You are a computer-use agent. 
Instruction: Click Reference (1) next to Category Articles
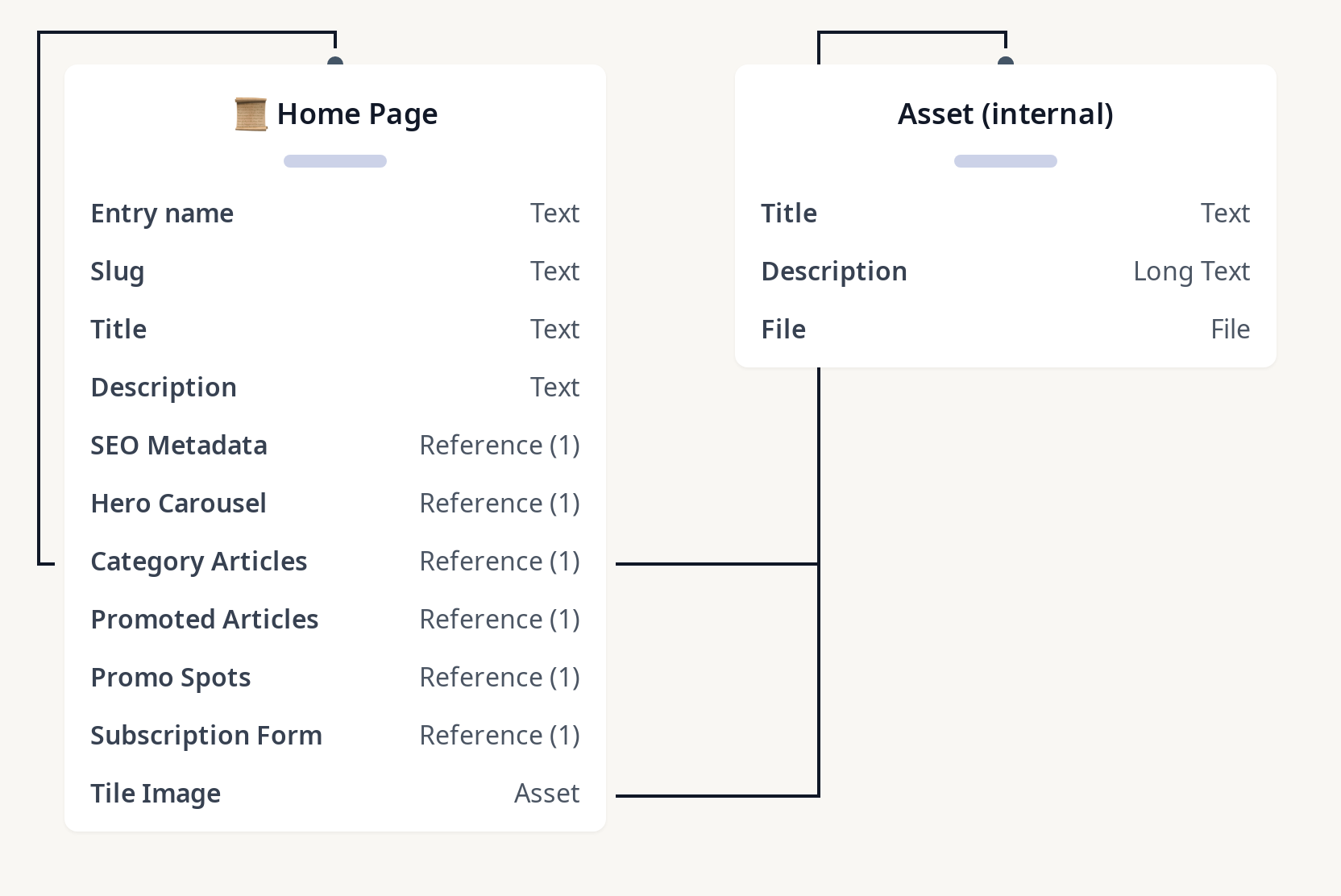[500, 562]
